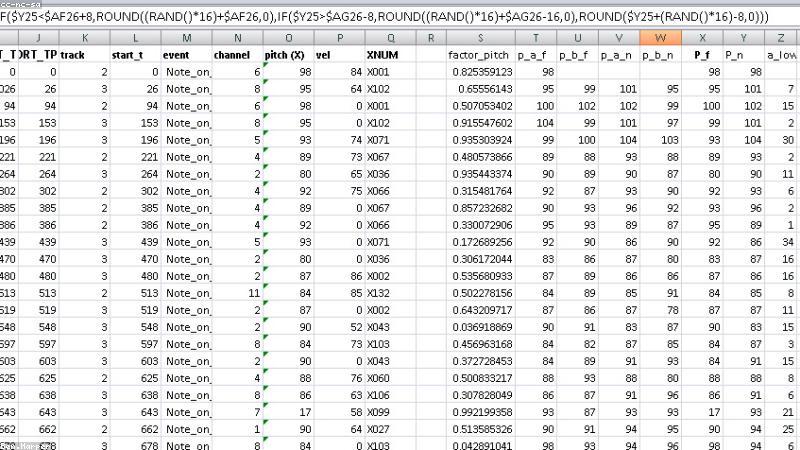Click channel cell with value 11
Screen dimensions: 800x450
[238, 293]
